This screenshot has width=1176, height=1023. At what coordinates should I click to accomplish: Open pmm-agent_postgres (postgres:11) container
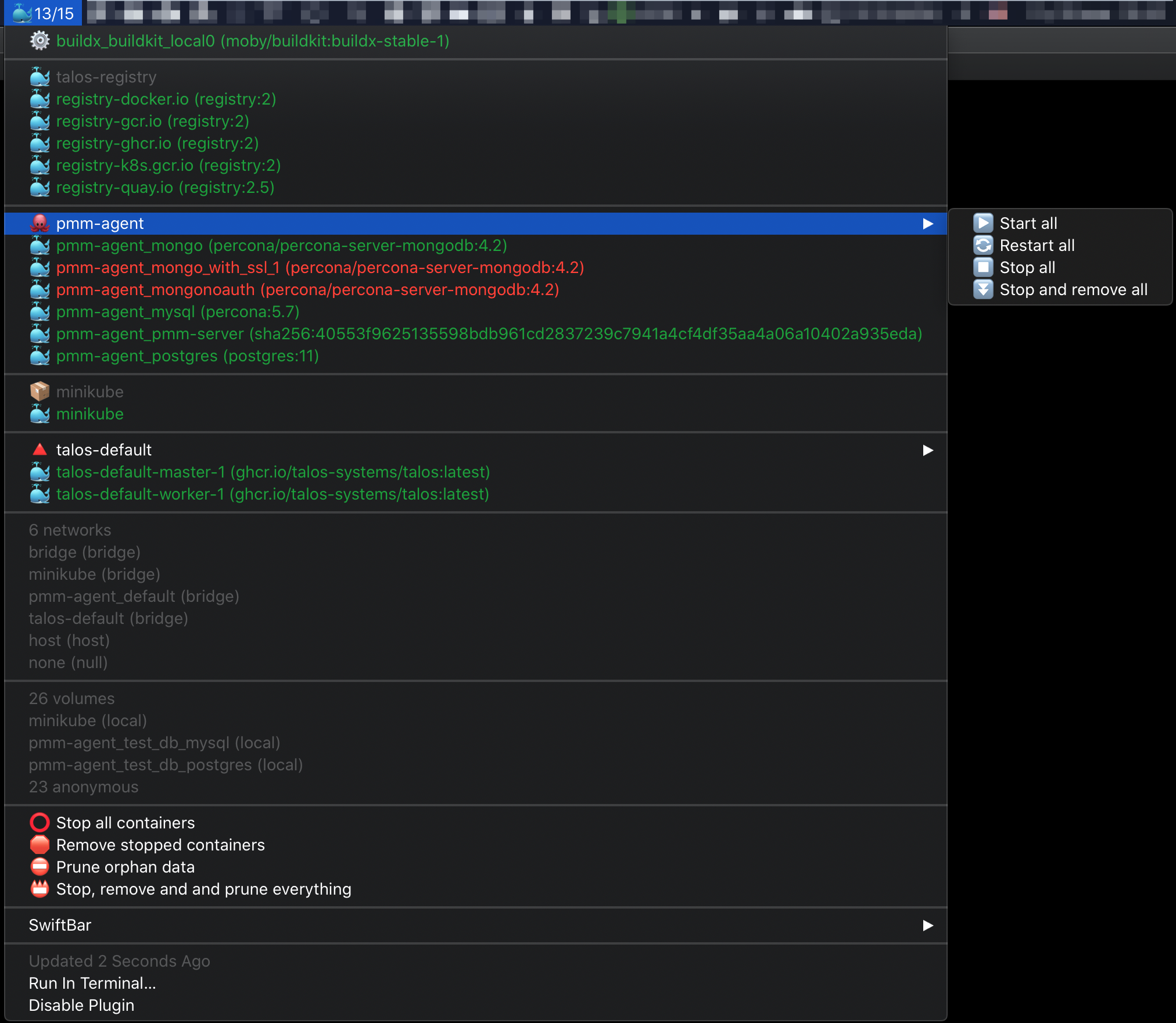(x=476, y=356)
